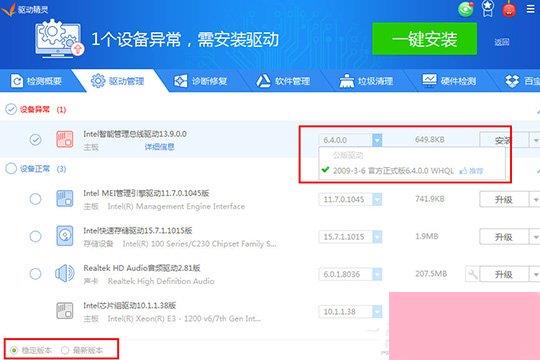Image resolution: width=540 pixels, height=360 pixels.
Task: Click the wrench repair icon for Realtek audio
Action: pyautogui.click(x=472, y=274)
